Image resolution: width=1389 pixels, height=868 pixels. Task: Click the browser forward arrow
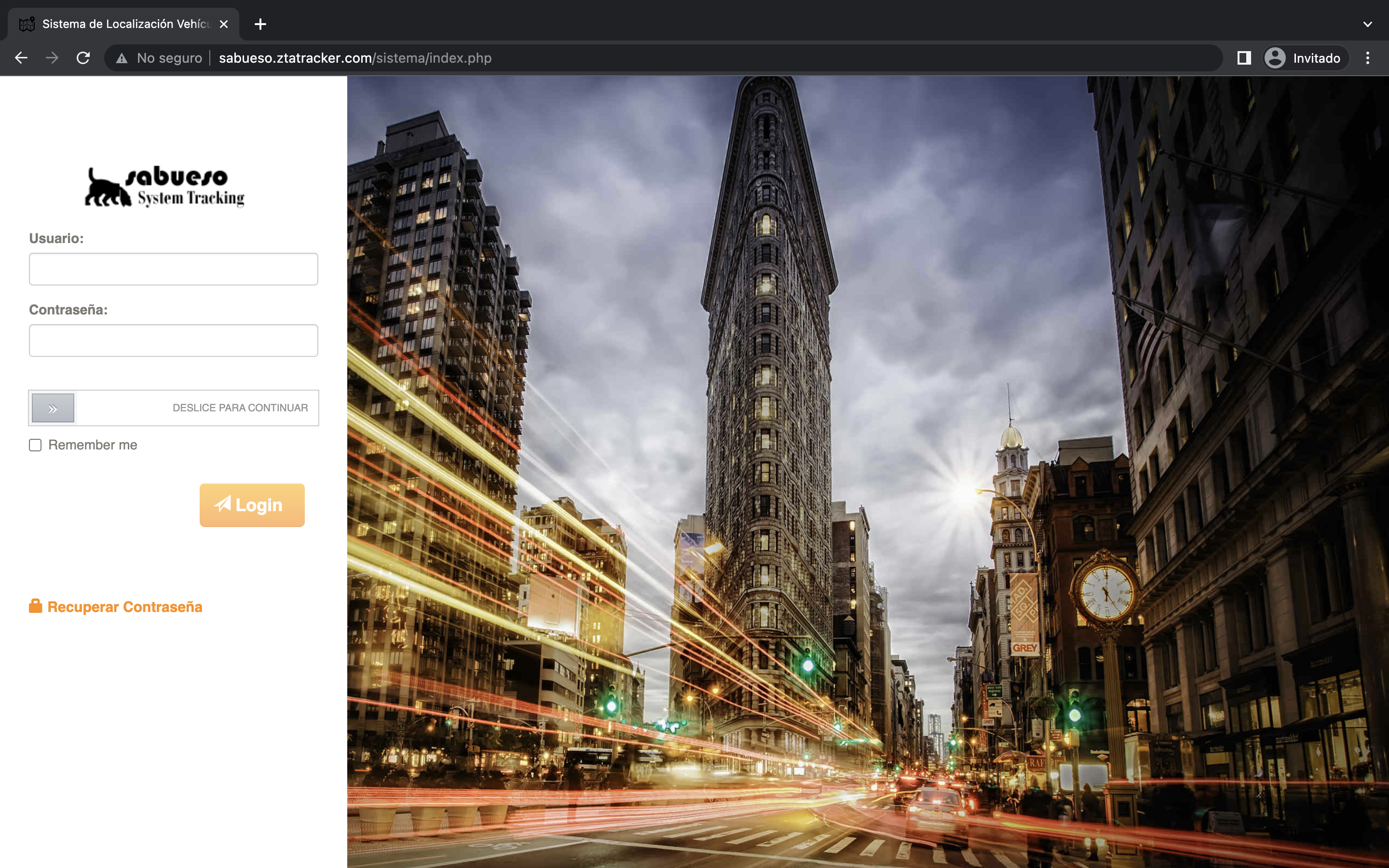point(52,58)
